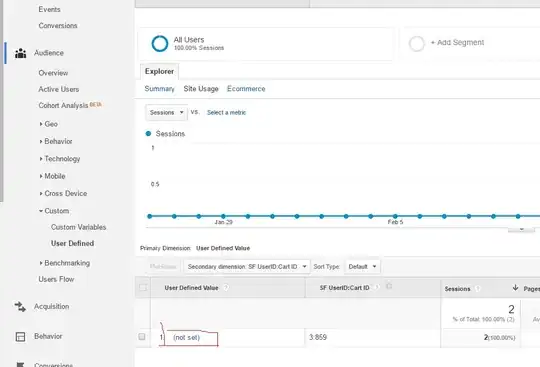The height and width of the screenshot is (367, 540).
Task: Click the + Add Segment button
Action: point(457,43)
